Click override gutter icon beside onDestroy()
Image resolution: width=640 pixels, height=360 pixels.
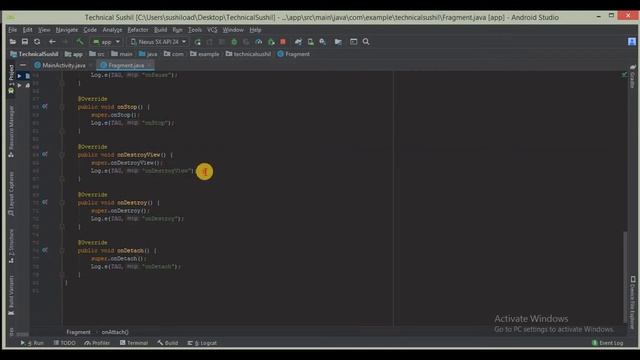[45, 202]
